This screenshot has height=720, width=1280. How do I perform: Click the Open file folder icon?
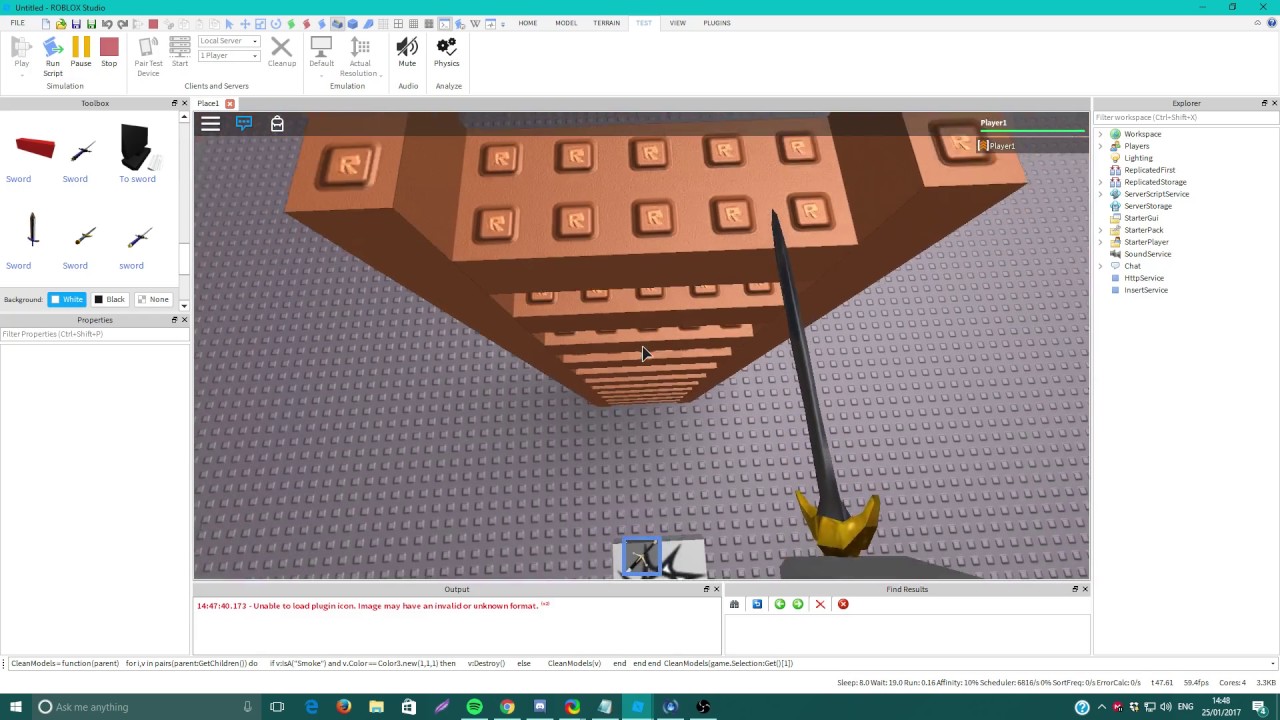coord(61,24)
